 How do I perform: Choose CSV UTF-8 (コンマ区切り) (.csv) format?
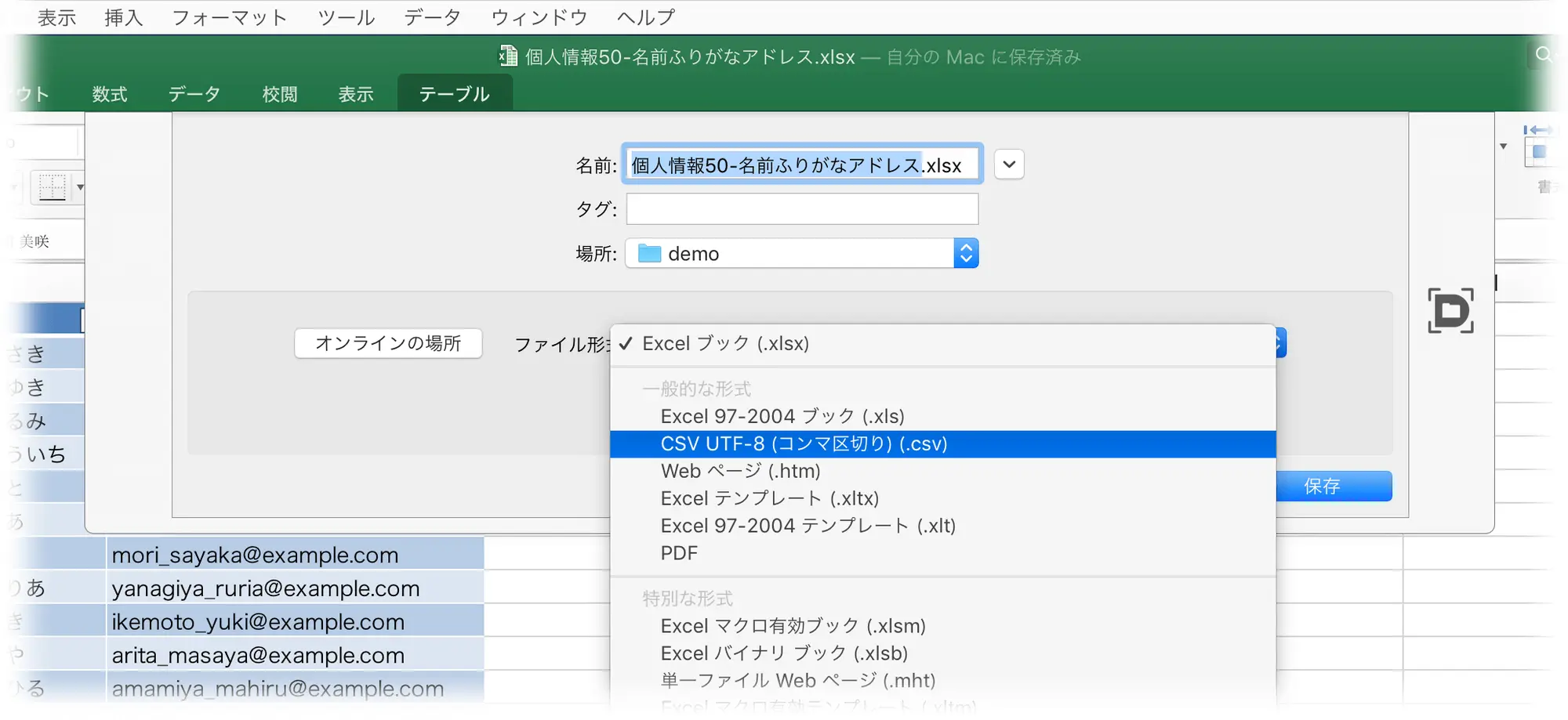[x=943, y=443]
